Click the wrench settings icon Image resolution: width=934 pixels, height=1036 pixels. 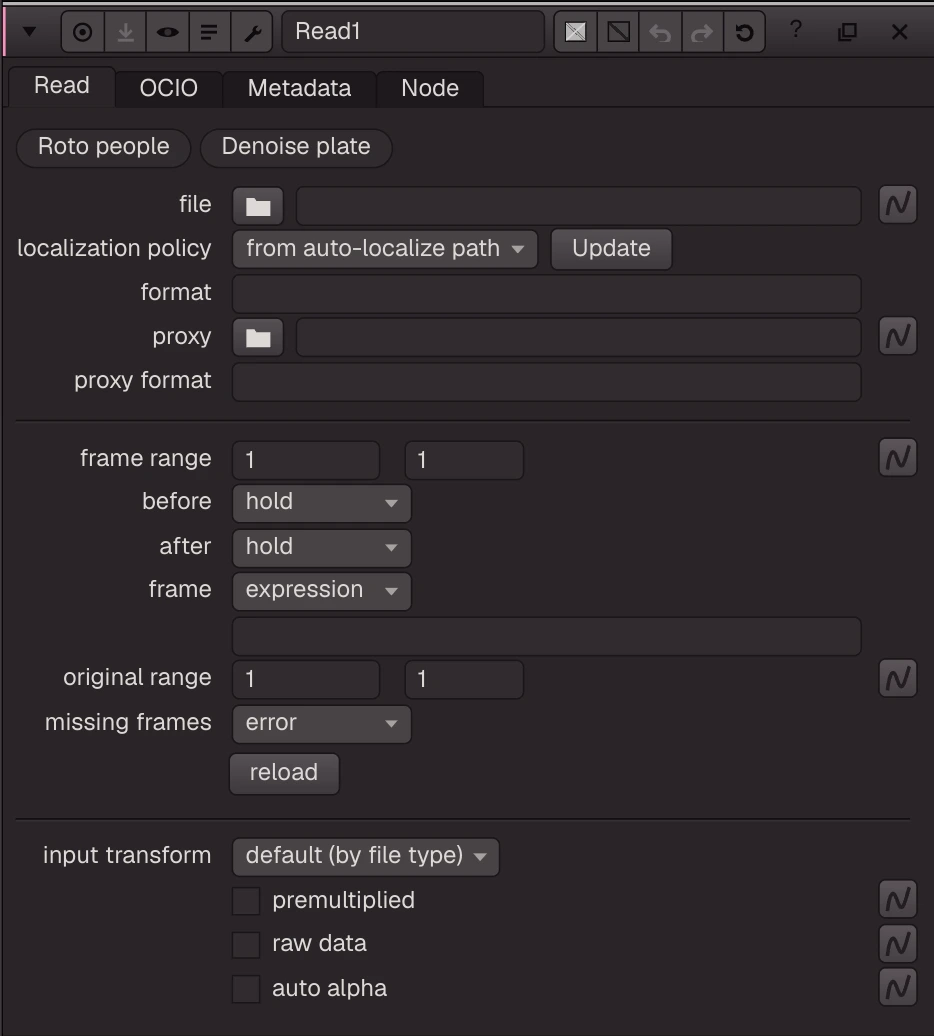point(252,32)
